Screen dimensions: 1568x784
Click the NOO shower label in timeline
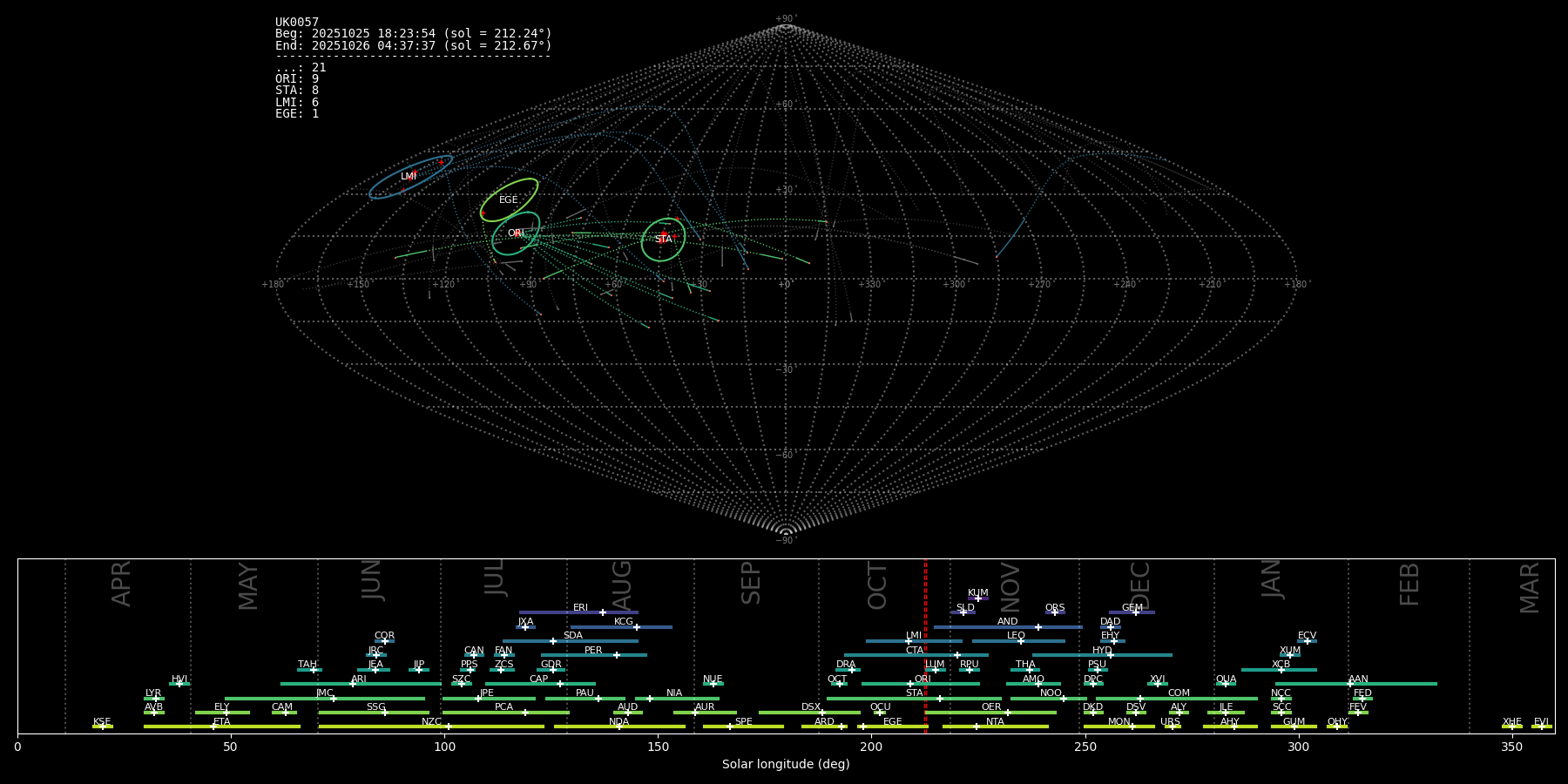(1051, 693)
